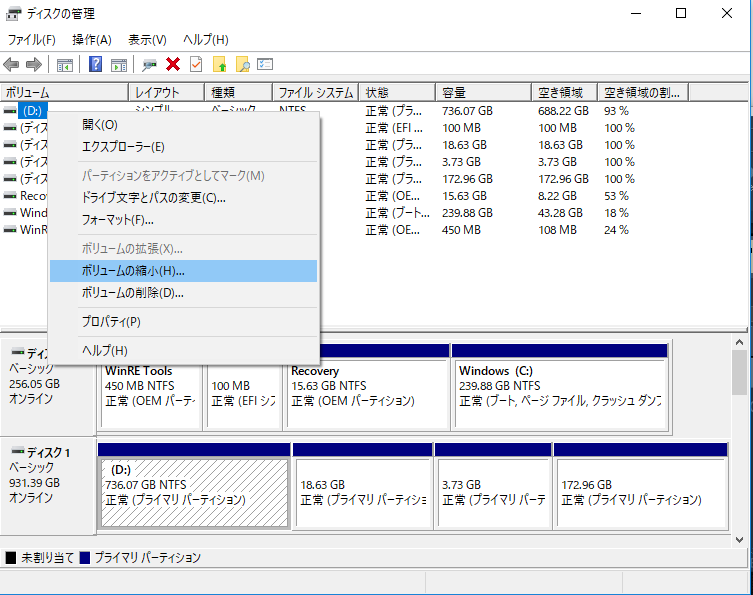This screenshot has width=753, height=595.
Task: Select the 3.73 GB primary partition block
Action: pyautogui.click(x=493, y=486)
